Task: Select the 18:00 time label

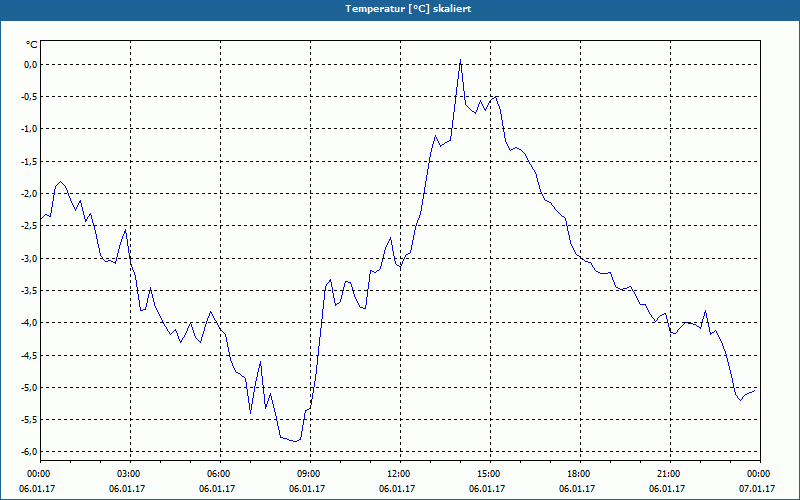Action: pyautogui.click(x=580, y=474)
